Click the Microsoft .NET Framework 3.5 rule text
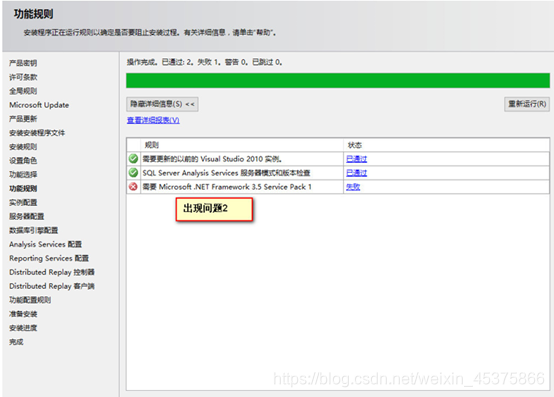This screenshot has height=397, width=554. pos(227,187)
